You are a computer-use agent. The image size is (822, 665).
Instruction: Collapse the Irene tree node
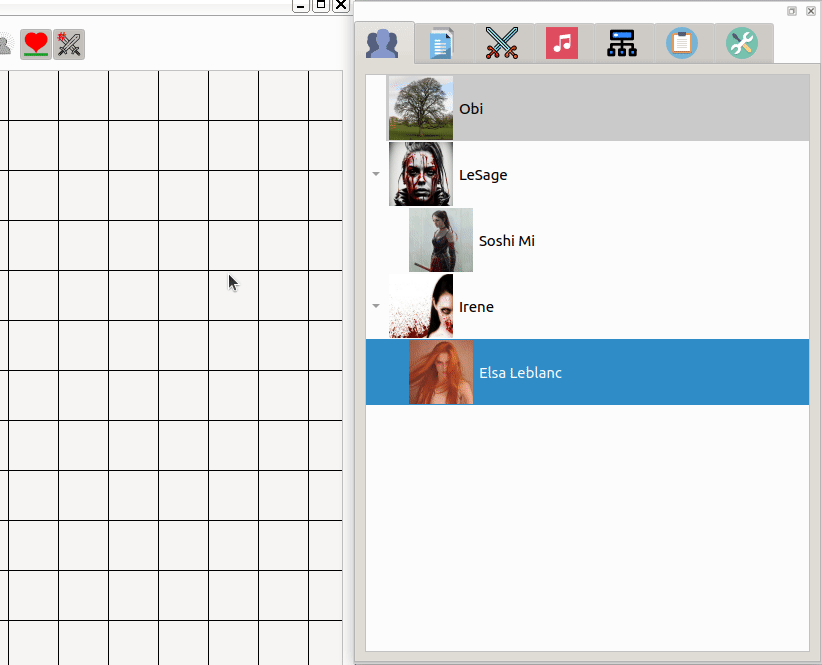point(376,306)
